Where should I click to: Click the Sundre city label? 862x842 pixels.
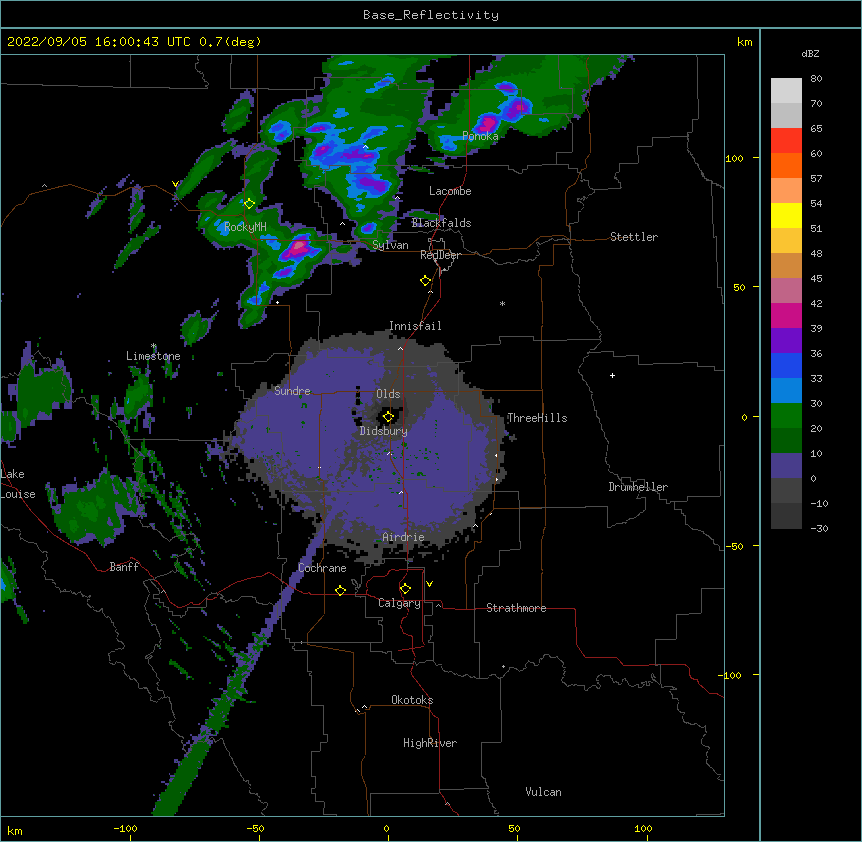coord(292,391)
